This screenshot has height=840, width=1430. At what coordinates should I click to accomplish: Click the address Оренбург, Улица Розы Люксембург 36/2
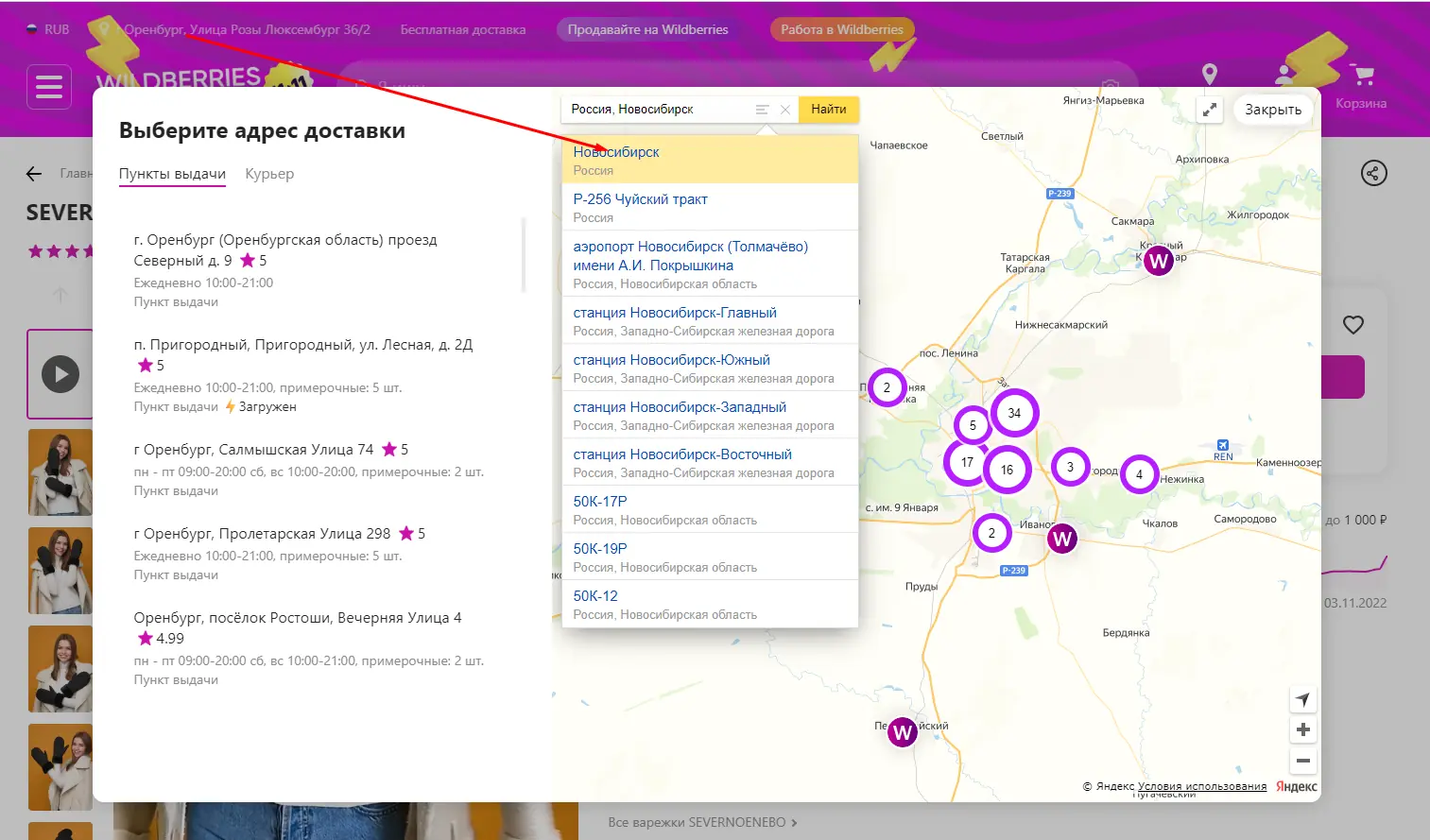tap(247, 29)
